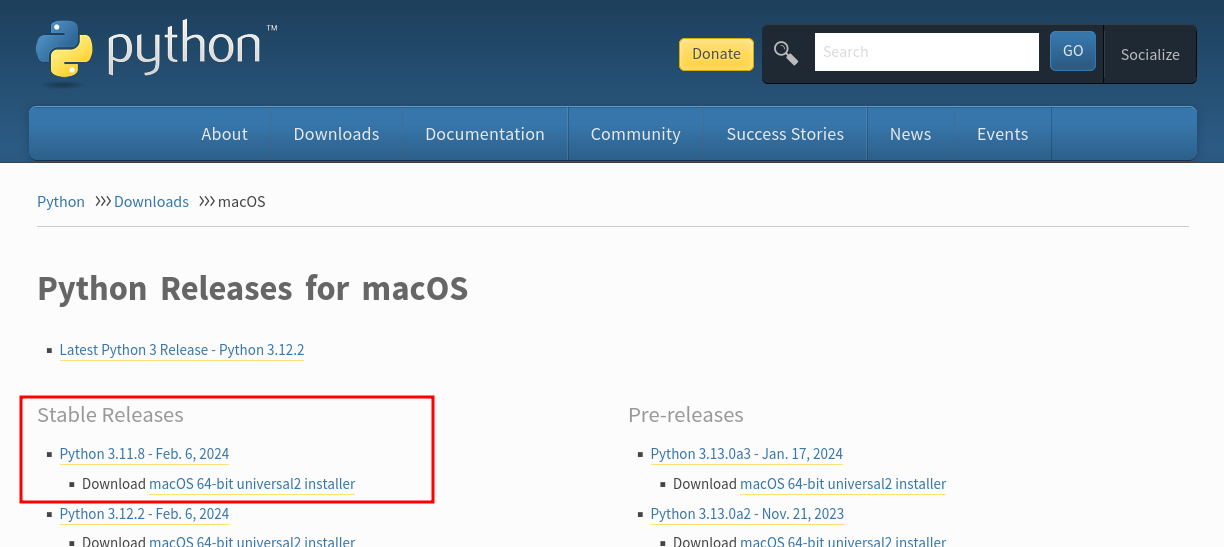Open the Latest Python 3 Release link
The image size is (1224, 547).
(x=181, y=350)
